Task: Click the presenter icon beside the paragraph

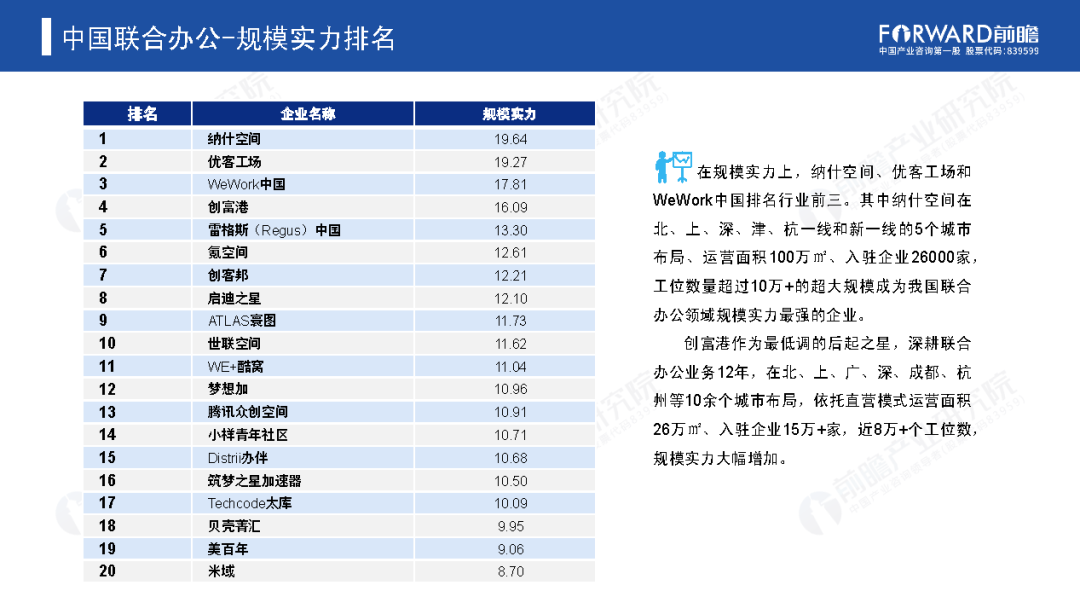Action: point(673,161)
